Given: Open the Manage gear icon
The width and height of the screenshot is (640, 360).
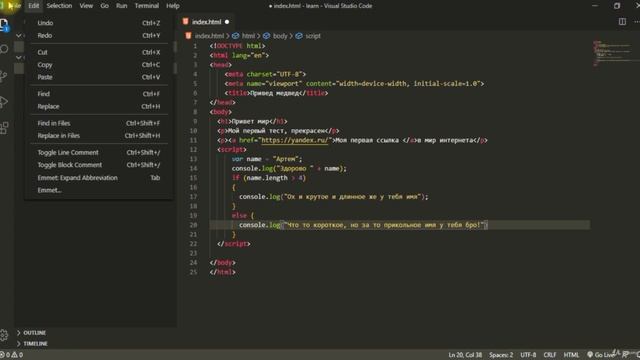Looking at the screenshot, I should point(4,335).
